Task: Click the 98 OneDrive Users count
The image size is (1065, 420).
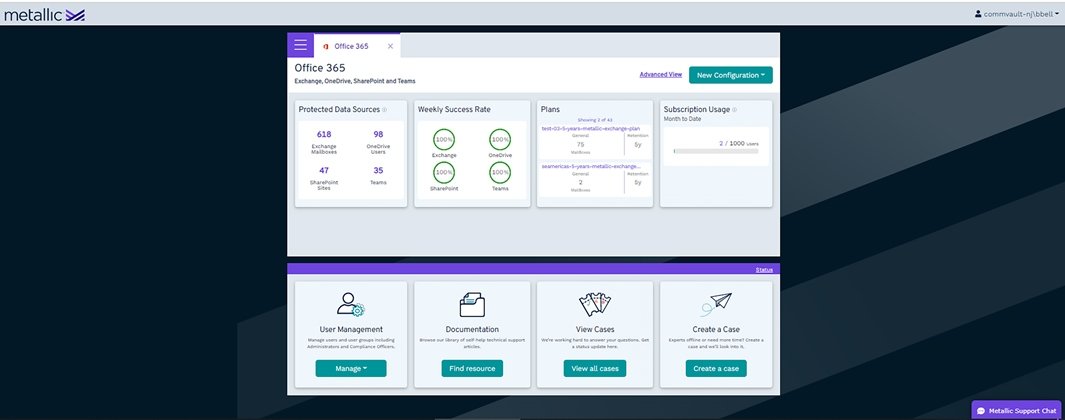Action: (378, 134)
